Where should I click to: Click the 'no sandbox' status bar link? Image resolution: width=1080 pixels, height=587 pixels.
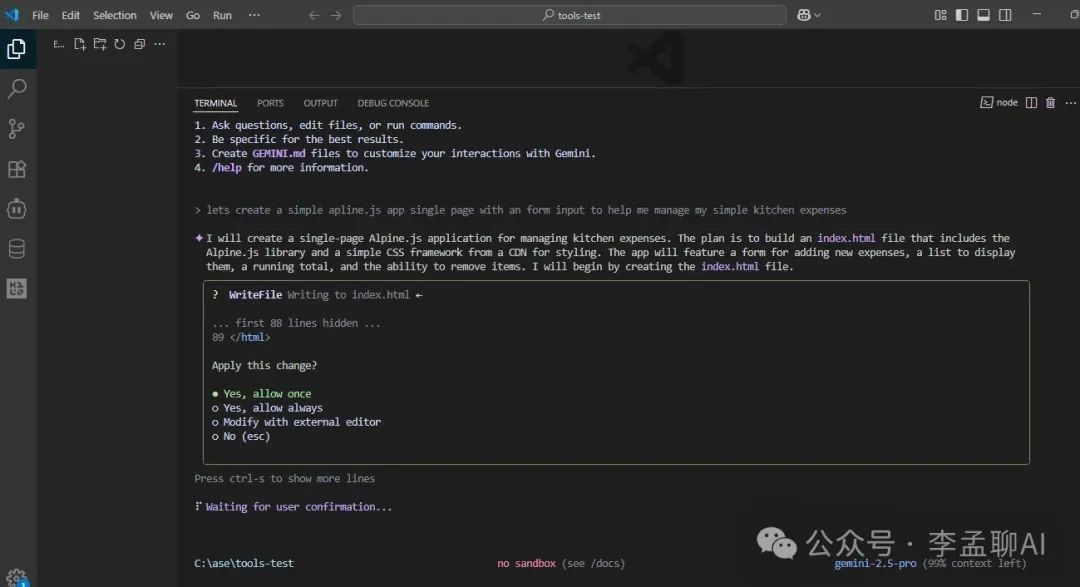click(526, 563)
